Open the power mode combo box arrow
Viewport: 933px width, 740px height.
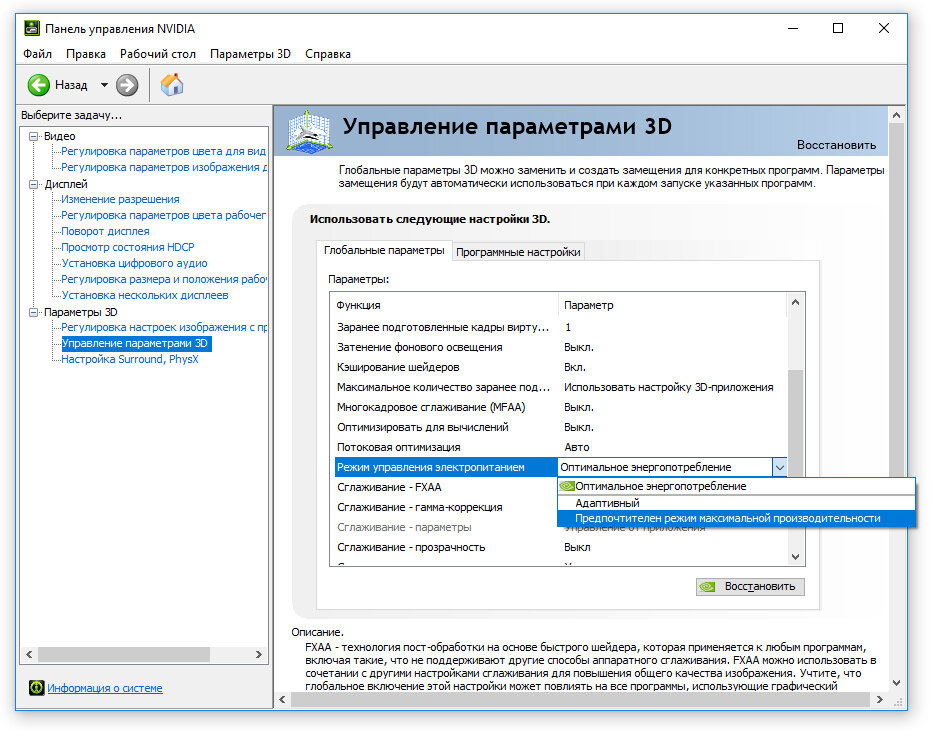[x=779, y=468]
